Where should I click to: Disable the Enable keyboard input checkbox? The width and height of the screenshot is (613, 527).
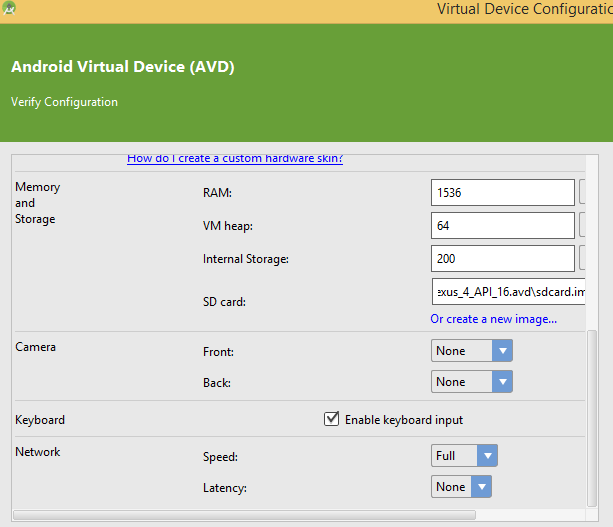pyautogui.click(x=332, y=420)
